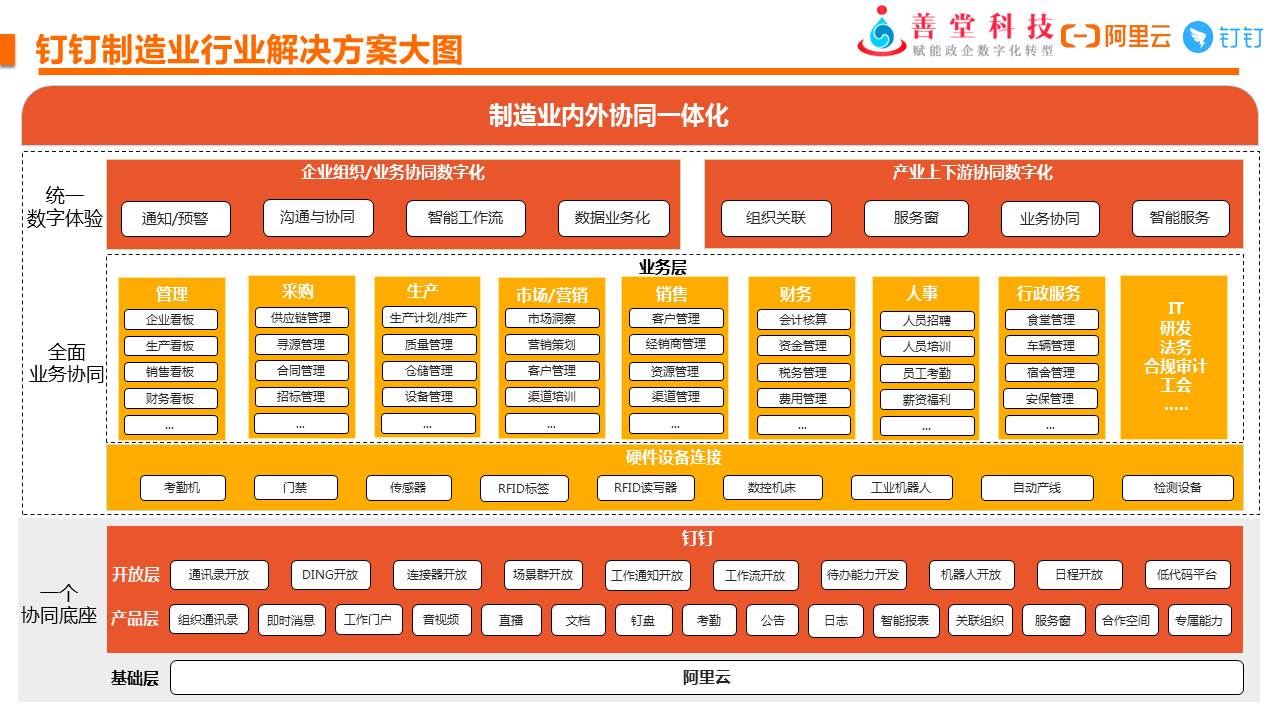Click 生产计划/排产 in 生产 column

[429, 318]
